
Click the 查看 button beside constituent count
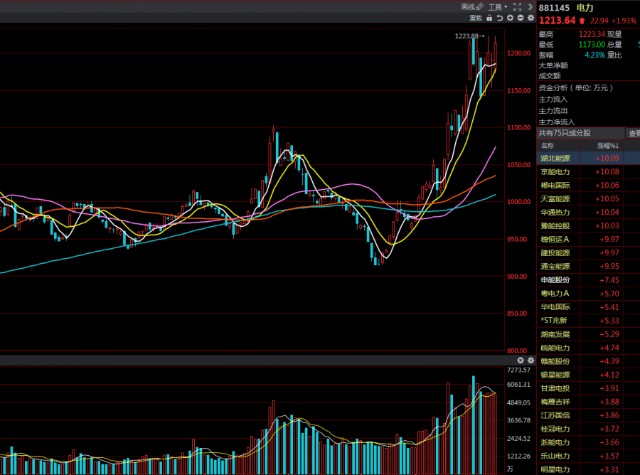pos(633,132)
